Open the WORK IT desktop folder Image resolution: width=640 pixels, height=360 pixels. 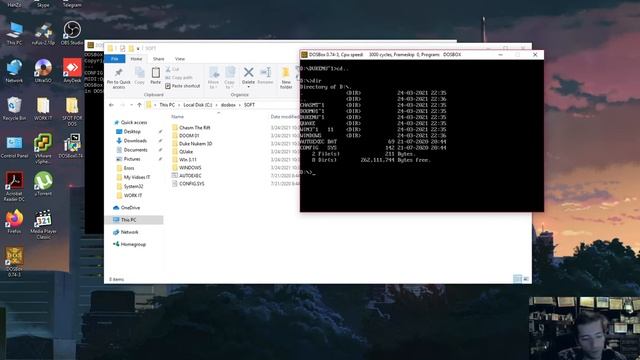pos(43,109)
